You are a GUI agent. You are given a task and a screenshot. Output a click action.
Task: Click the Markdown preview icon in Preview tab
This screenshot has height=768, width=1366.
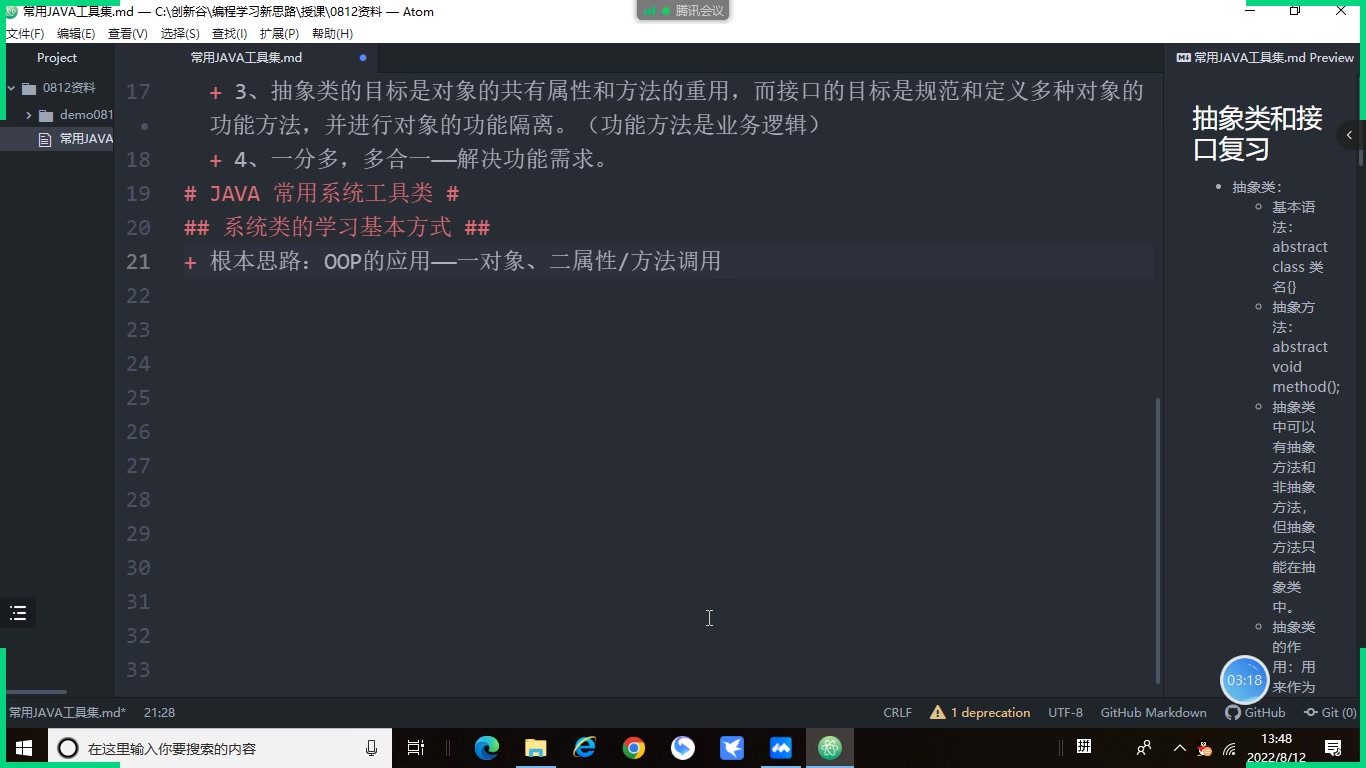tap(1183, 58)
